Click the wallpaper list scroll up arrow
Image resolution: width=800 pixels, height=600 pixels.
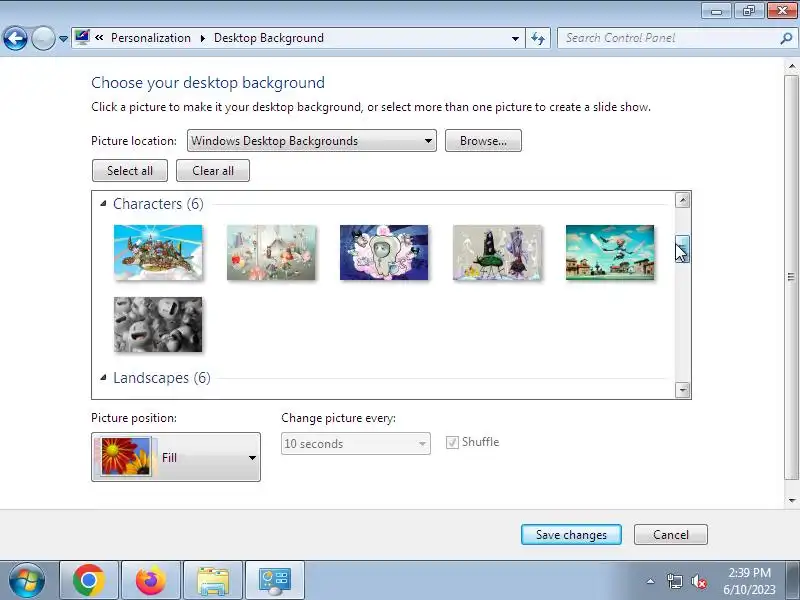[x=683, y=200]
